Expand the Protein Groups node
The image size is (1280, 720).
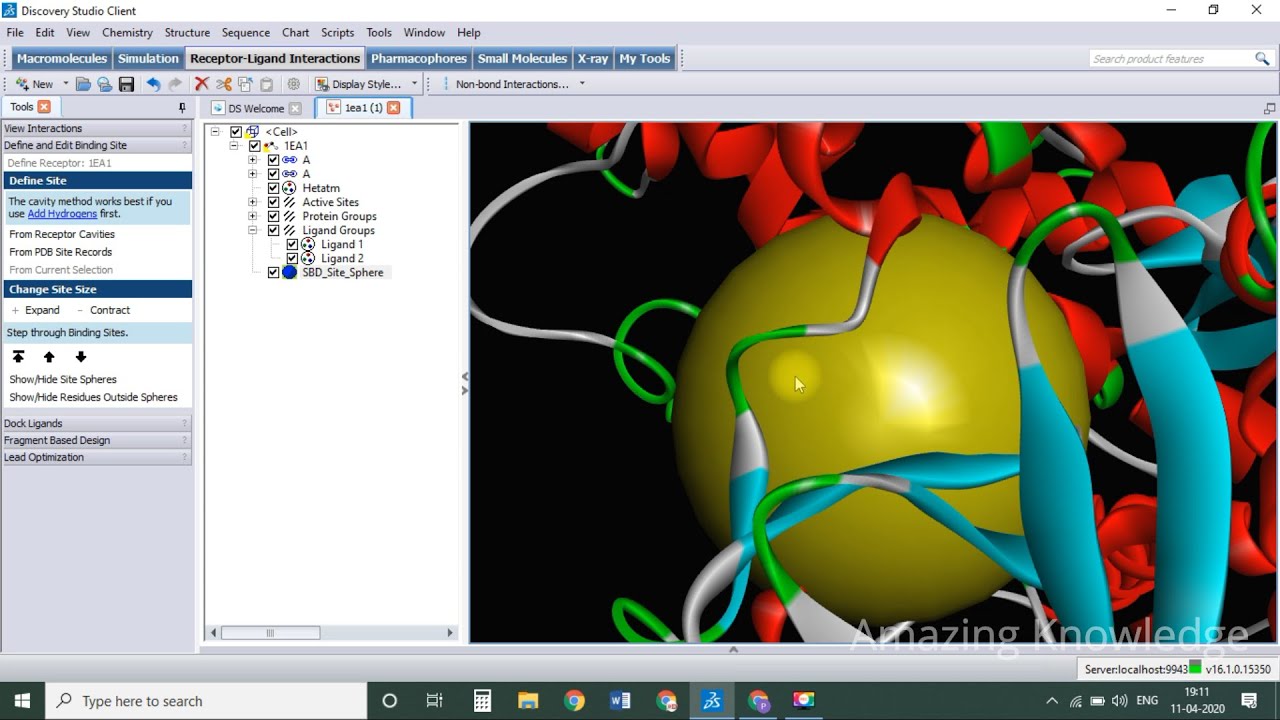coord(252,216)
